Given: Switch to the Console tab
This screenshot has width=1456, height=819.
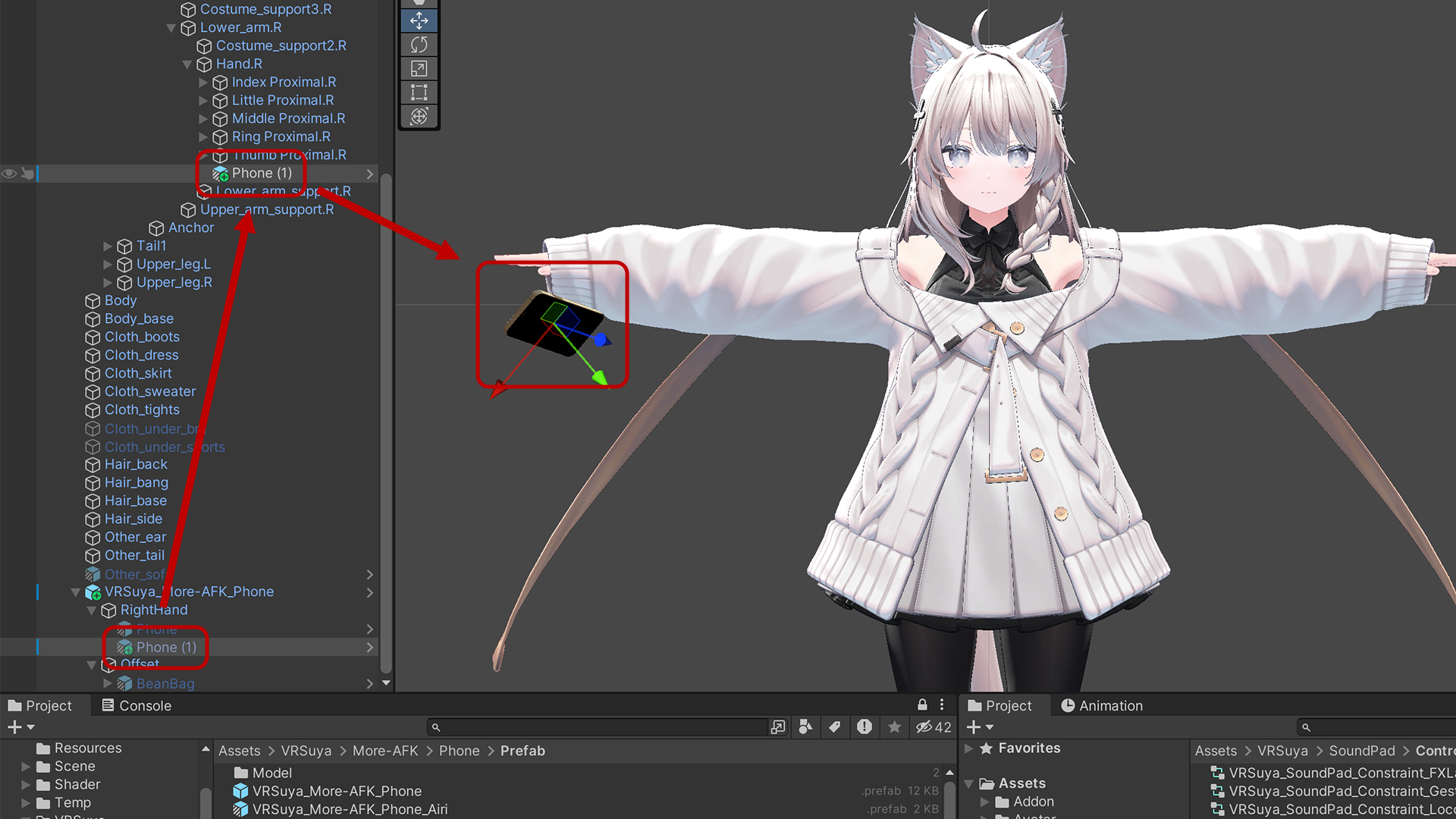Looking at the screenshot, I should coord(136,705).
